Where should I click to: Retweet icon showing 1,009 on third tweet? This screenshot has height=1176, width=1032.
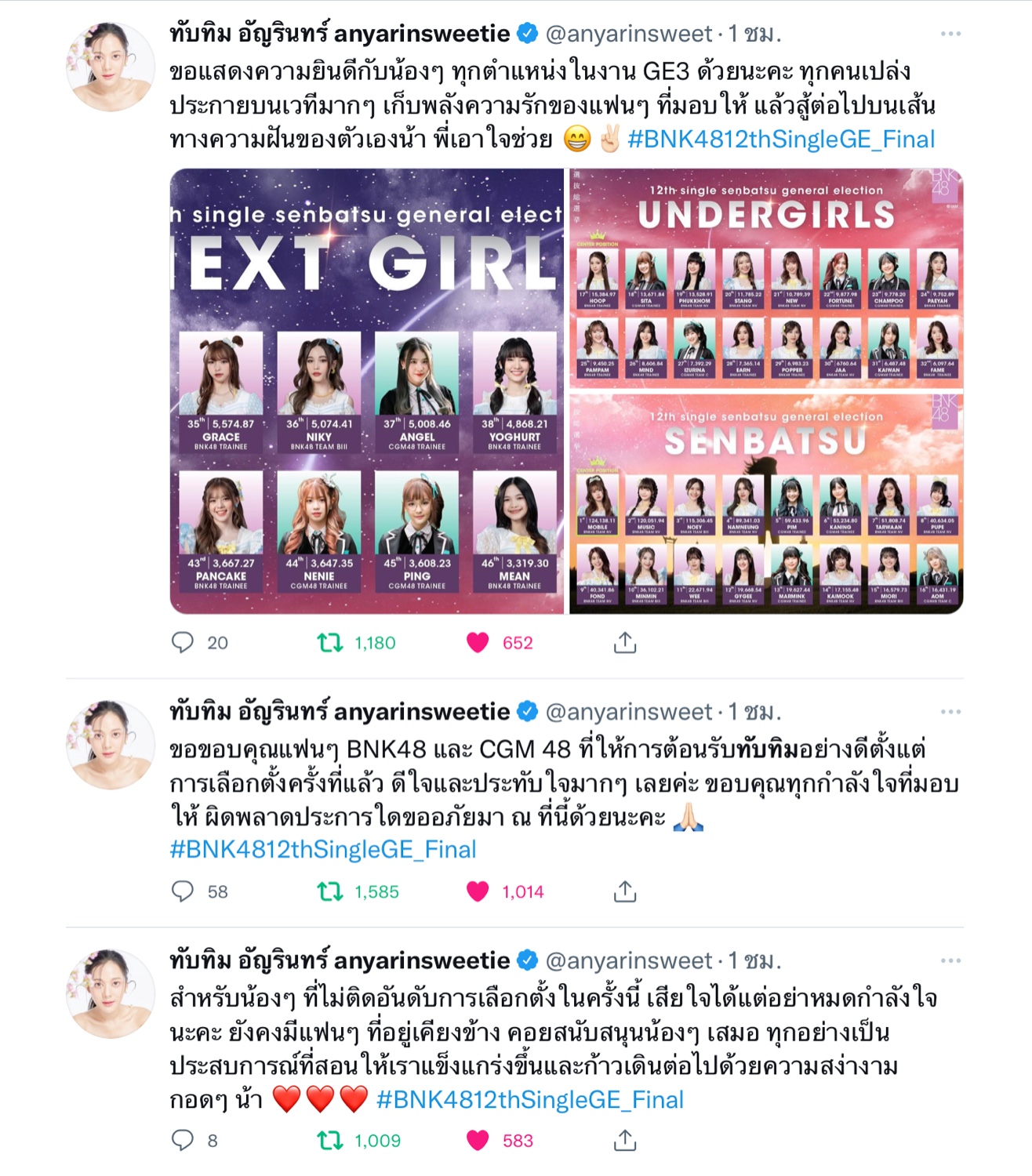(330, 1140)
